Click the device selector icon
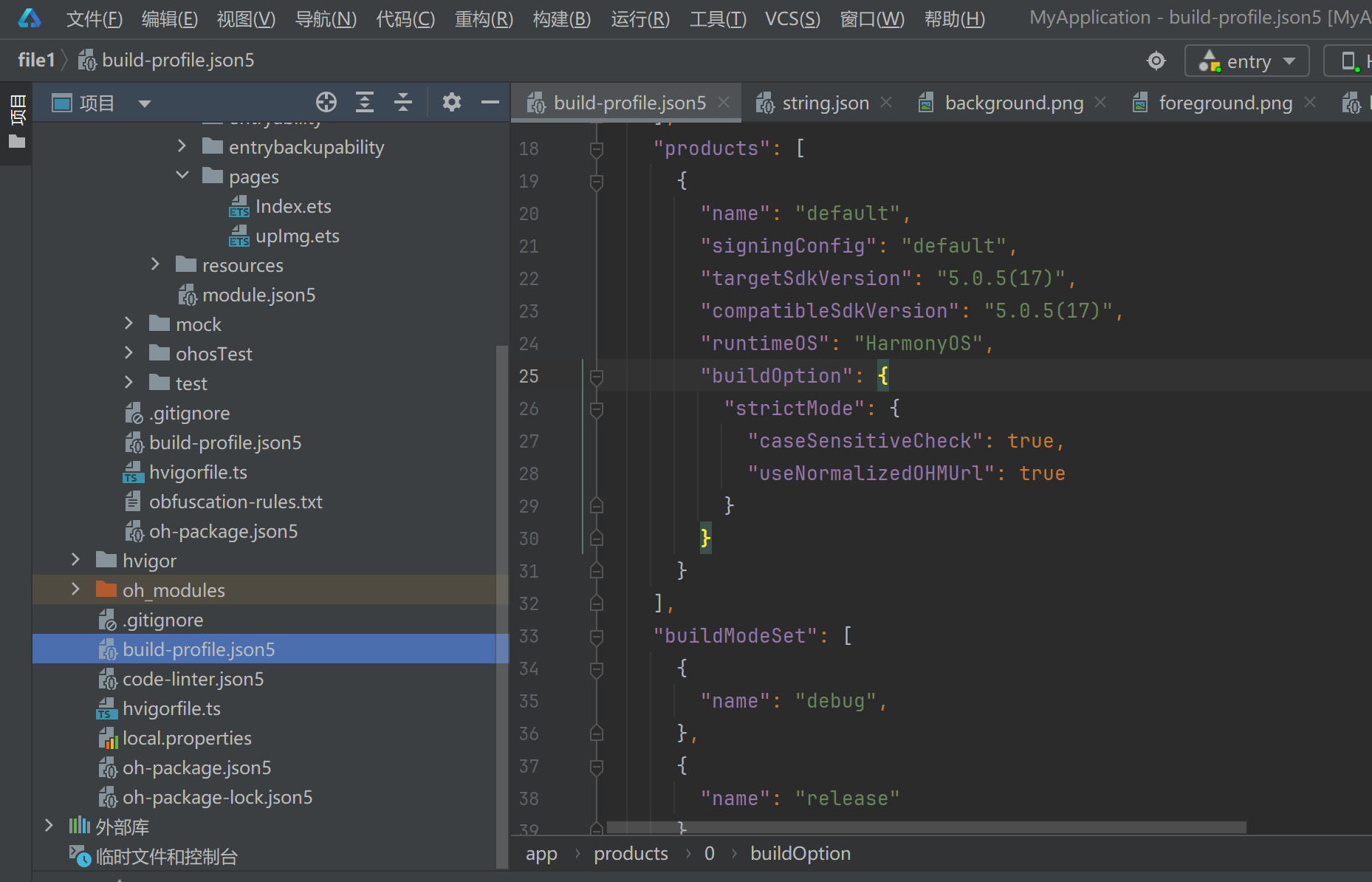Viewport: 1372px width, 882px height. (x=1349, y=61)
